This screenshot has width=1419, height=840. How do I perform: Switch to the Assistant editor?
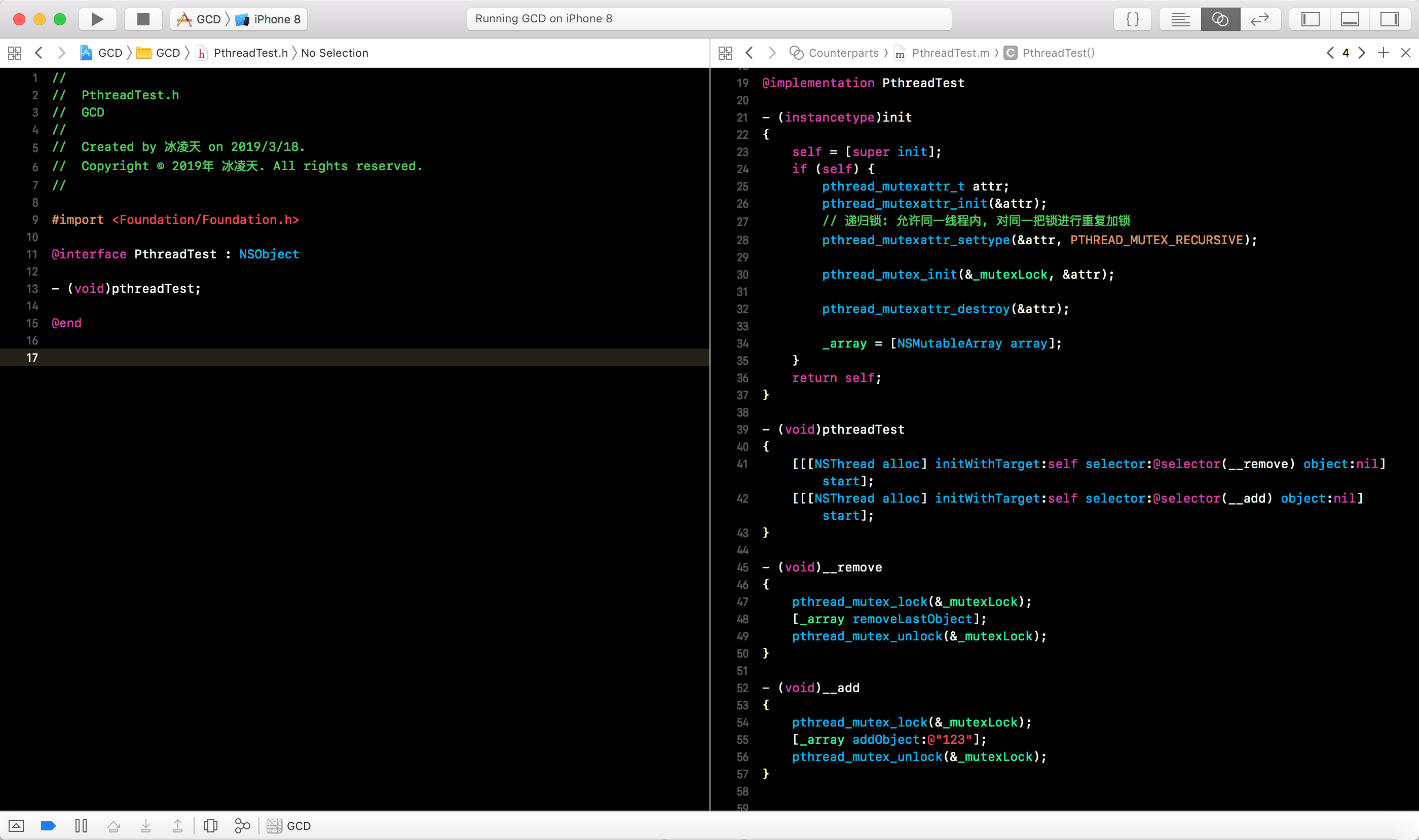pyautogui.click(x=1220, y=19)
